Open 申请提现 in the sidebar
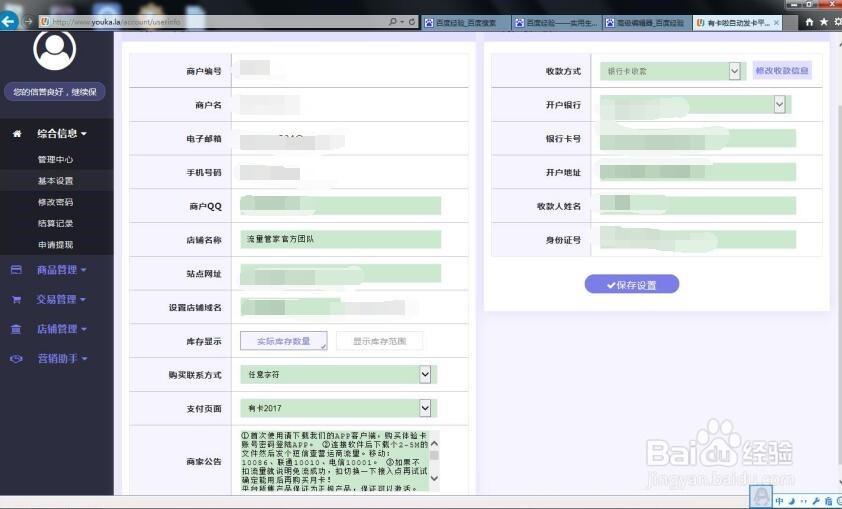 point(55,245)
